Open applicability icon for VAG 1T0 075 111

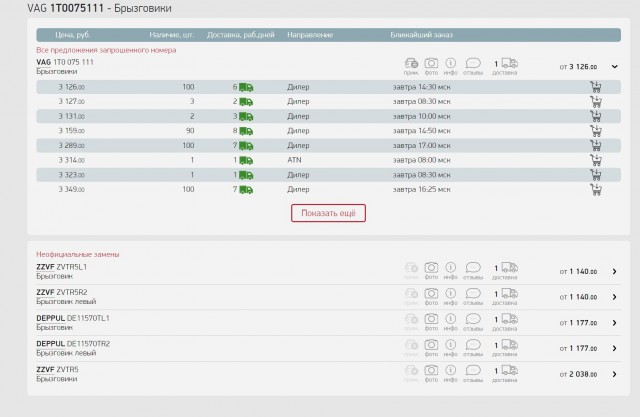coord(411,66)
